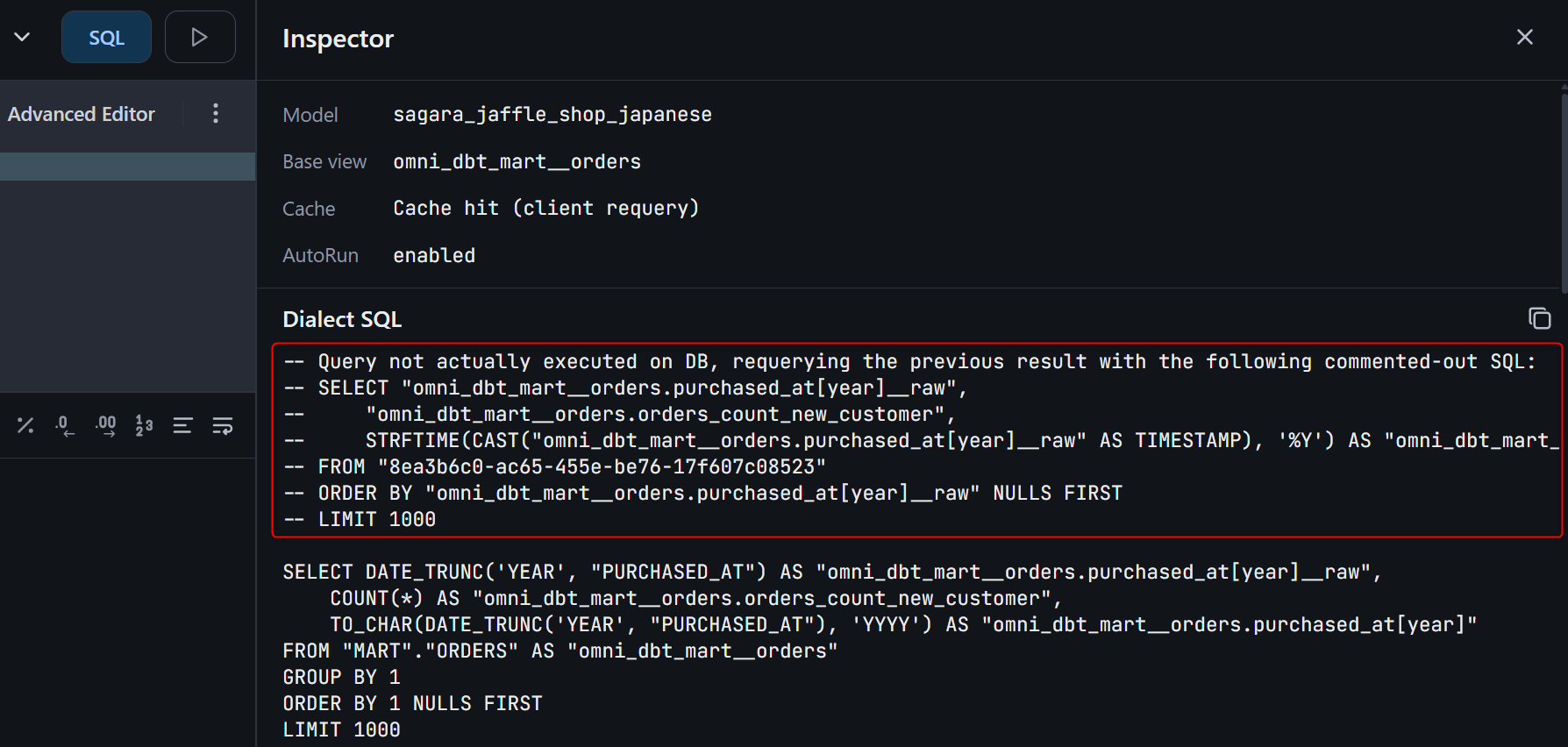Select the Advanced Editor tab

(x=82, y=114)
